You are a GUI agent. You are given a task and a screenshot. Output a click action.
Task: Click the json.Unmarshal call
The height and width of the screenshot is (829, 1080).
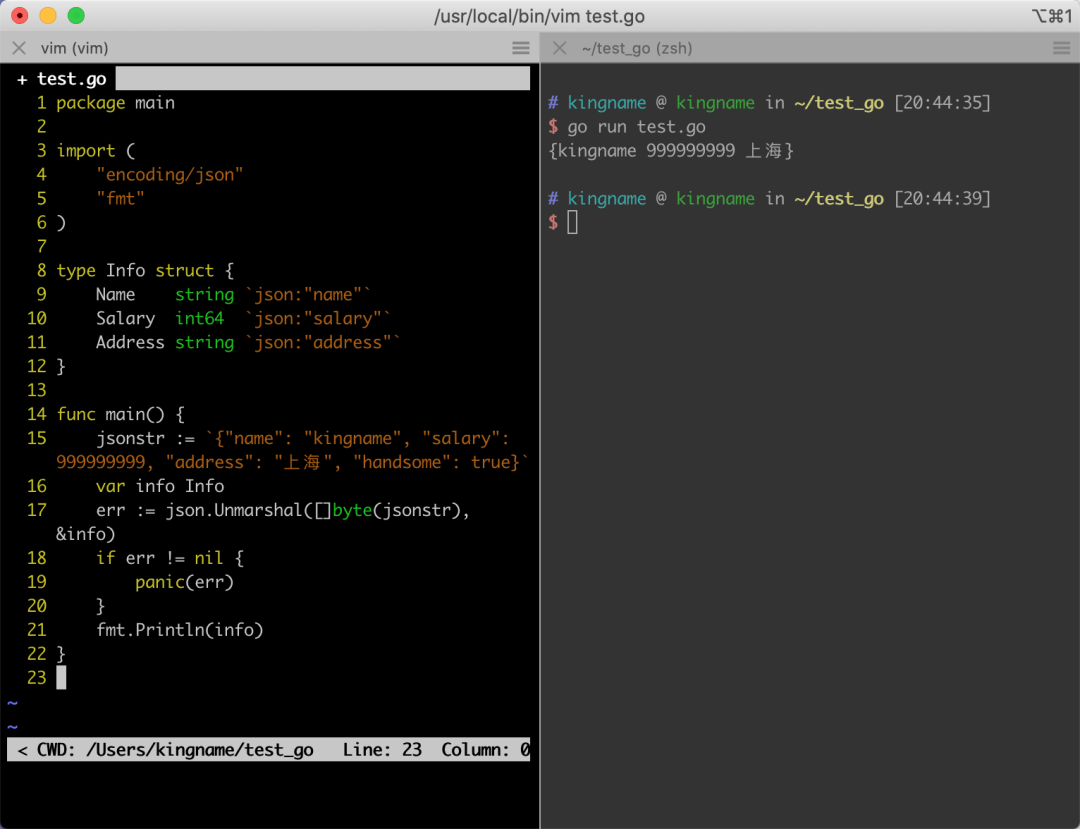[233, 510]
